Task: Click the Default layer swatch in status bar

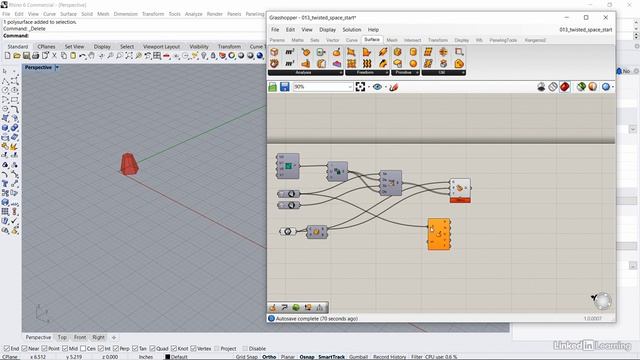Action: 167,357
